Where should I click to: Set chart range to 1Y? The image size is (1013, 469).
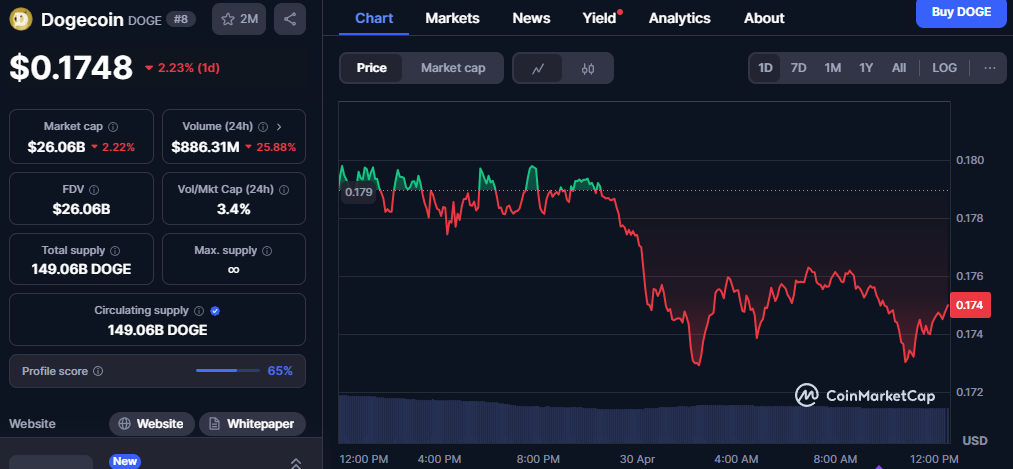coord(866,68)
